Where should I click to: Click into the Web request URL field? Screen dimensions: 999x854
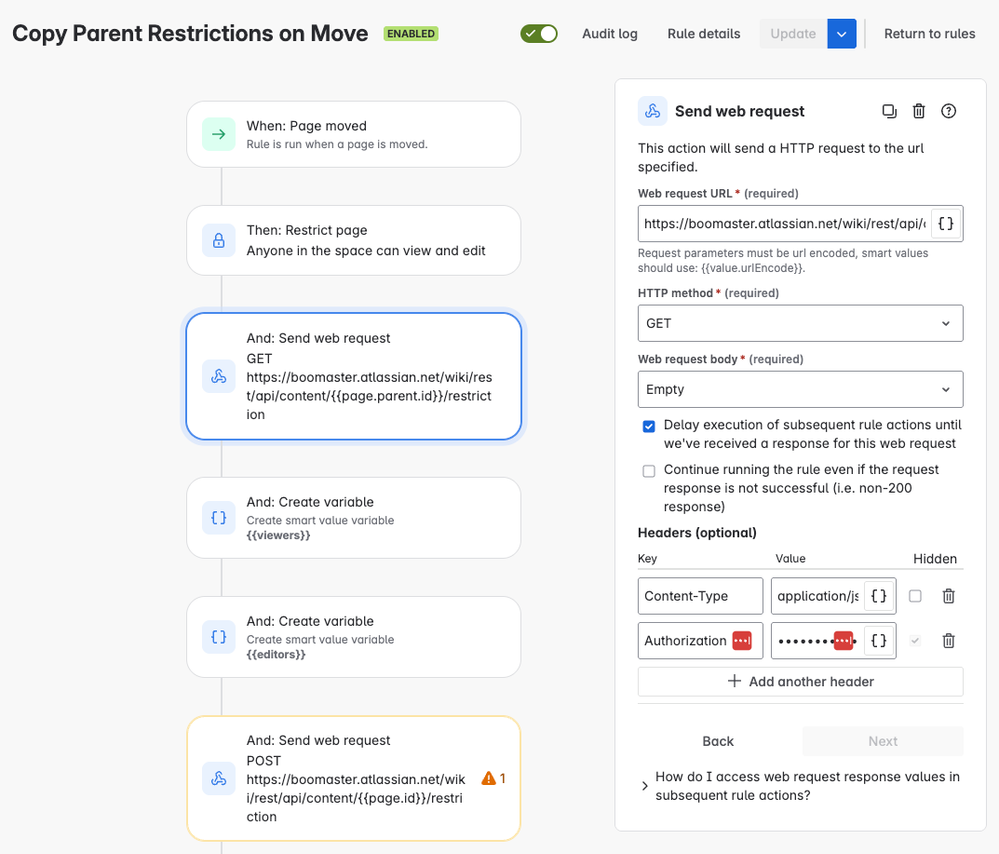784,224
